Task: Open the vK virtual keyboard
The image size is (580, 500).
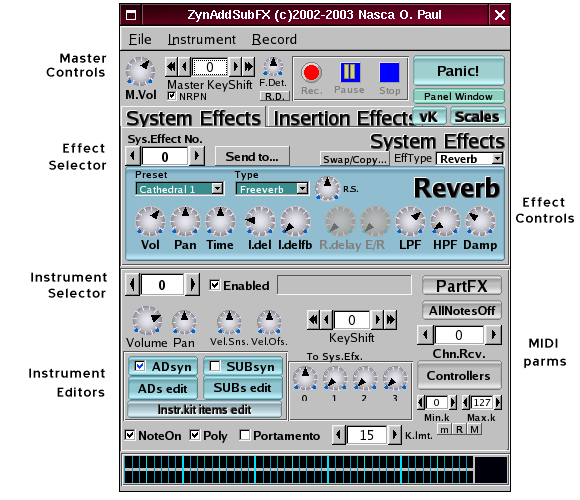Action: (429, 116)
